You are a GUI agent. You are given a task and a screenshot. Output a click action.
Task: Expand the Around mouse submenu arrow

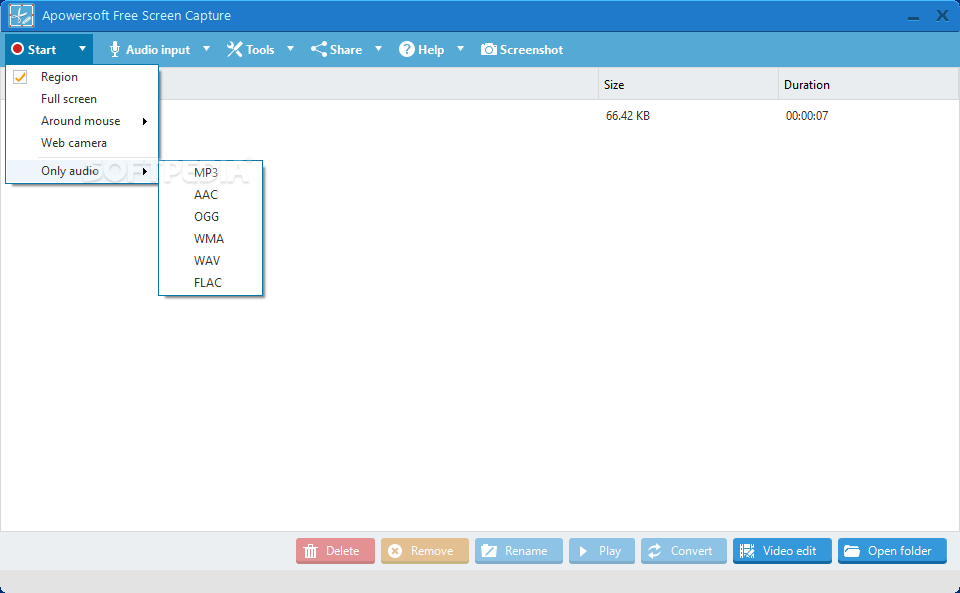145,121
